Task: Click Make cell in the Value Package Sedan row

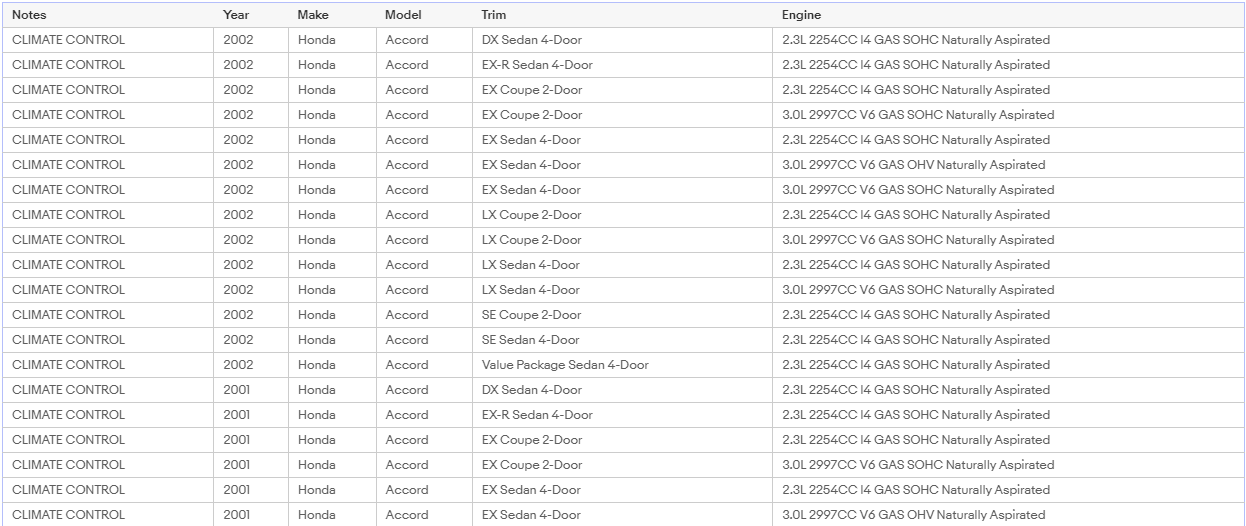Action: point(332,365)
